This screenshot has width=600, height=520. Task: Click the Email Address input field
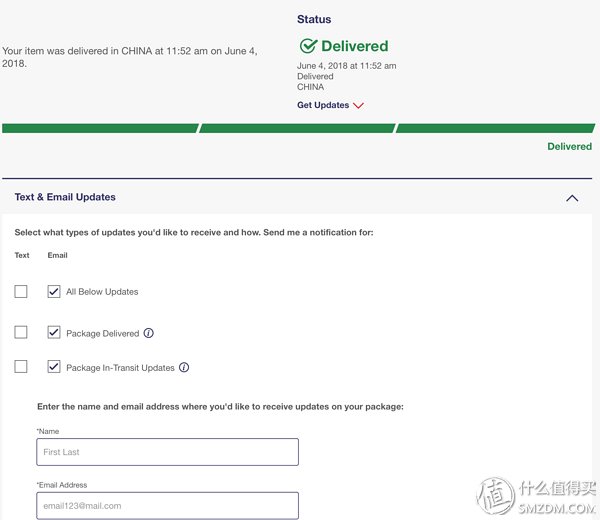tap(168, 505)
